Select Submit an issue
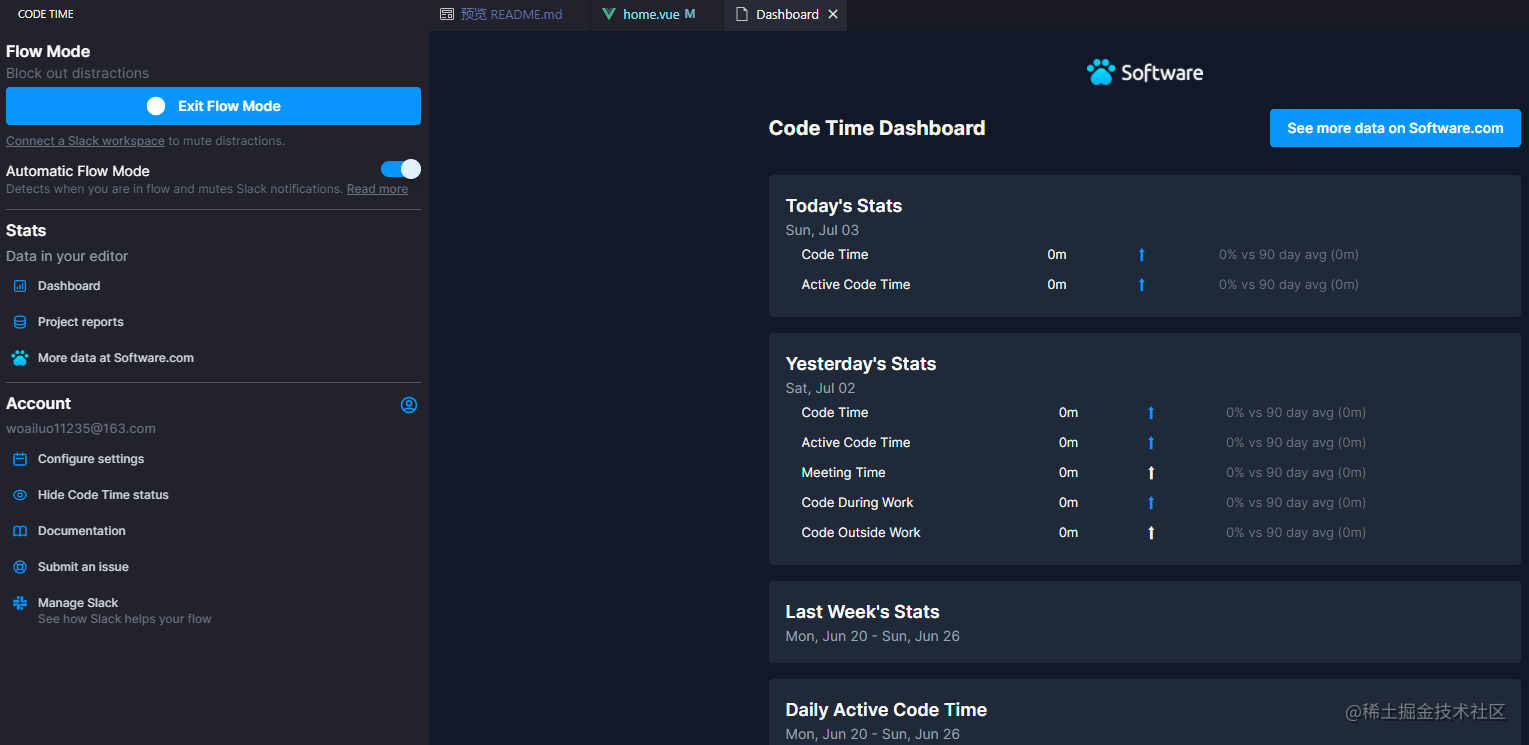The width and height of the screenshot is (1529, 745). coord(83,567)
